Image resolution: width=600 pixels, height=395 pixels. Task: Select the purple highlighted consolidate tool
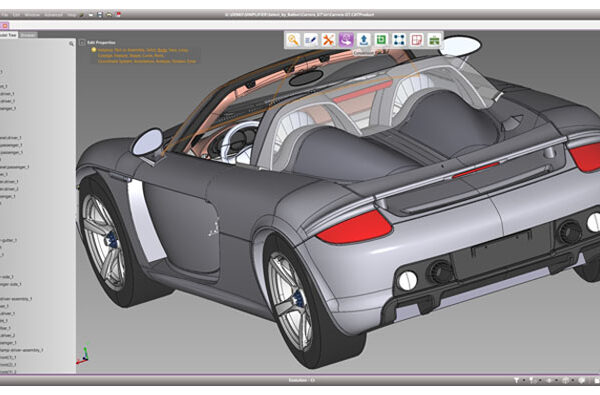[x=346, y=39]
